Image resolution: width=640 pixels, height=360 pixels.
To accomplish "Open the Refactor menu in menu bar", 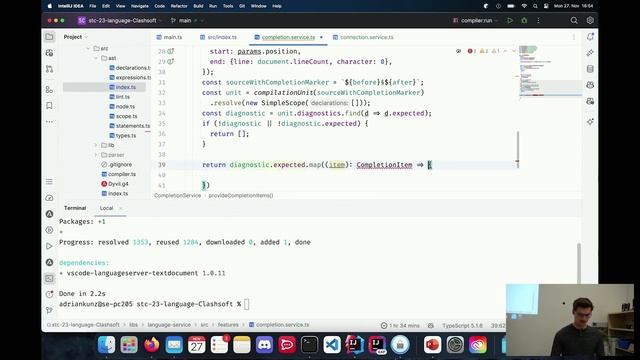I will pos(179,6).
